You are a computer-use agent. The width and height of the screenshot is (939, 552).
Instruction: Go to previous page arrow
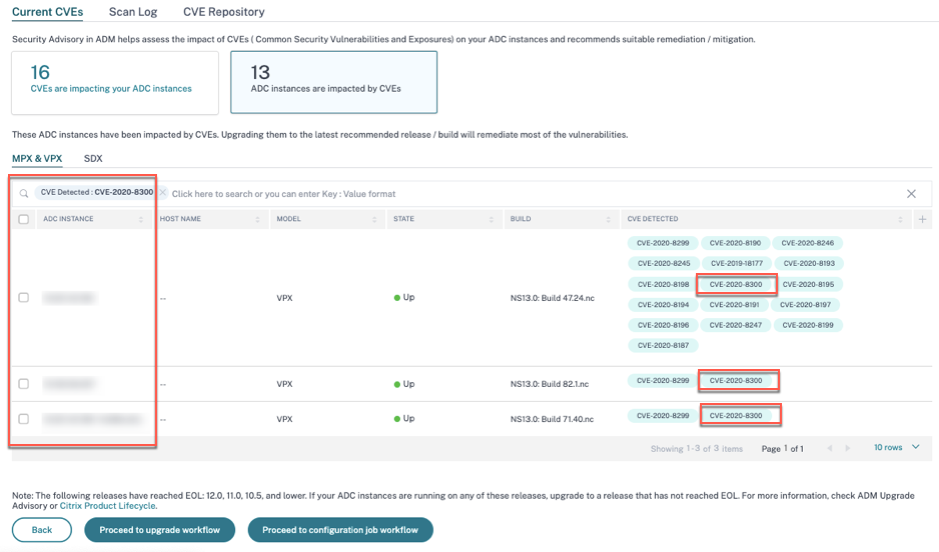(829, 448)
